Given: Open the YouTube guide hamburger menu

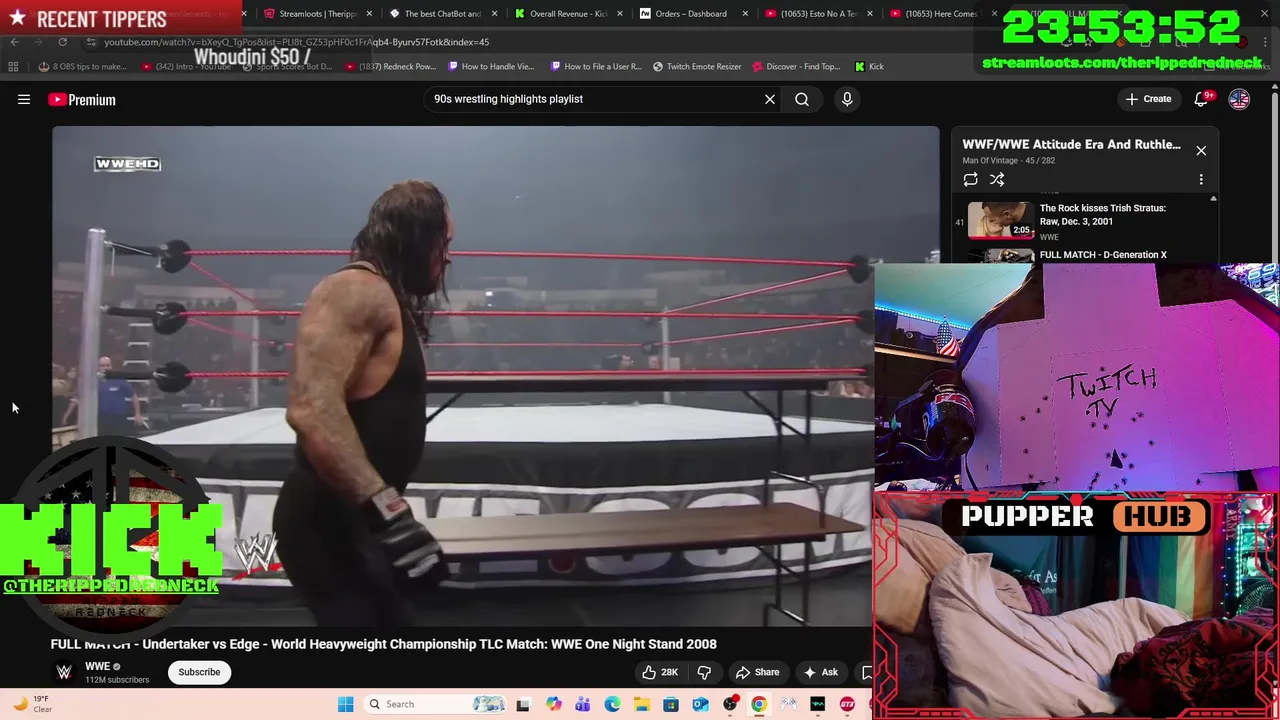Looking at the screenshot, I should [x=24, y=99].
